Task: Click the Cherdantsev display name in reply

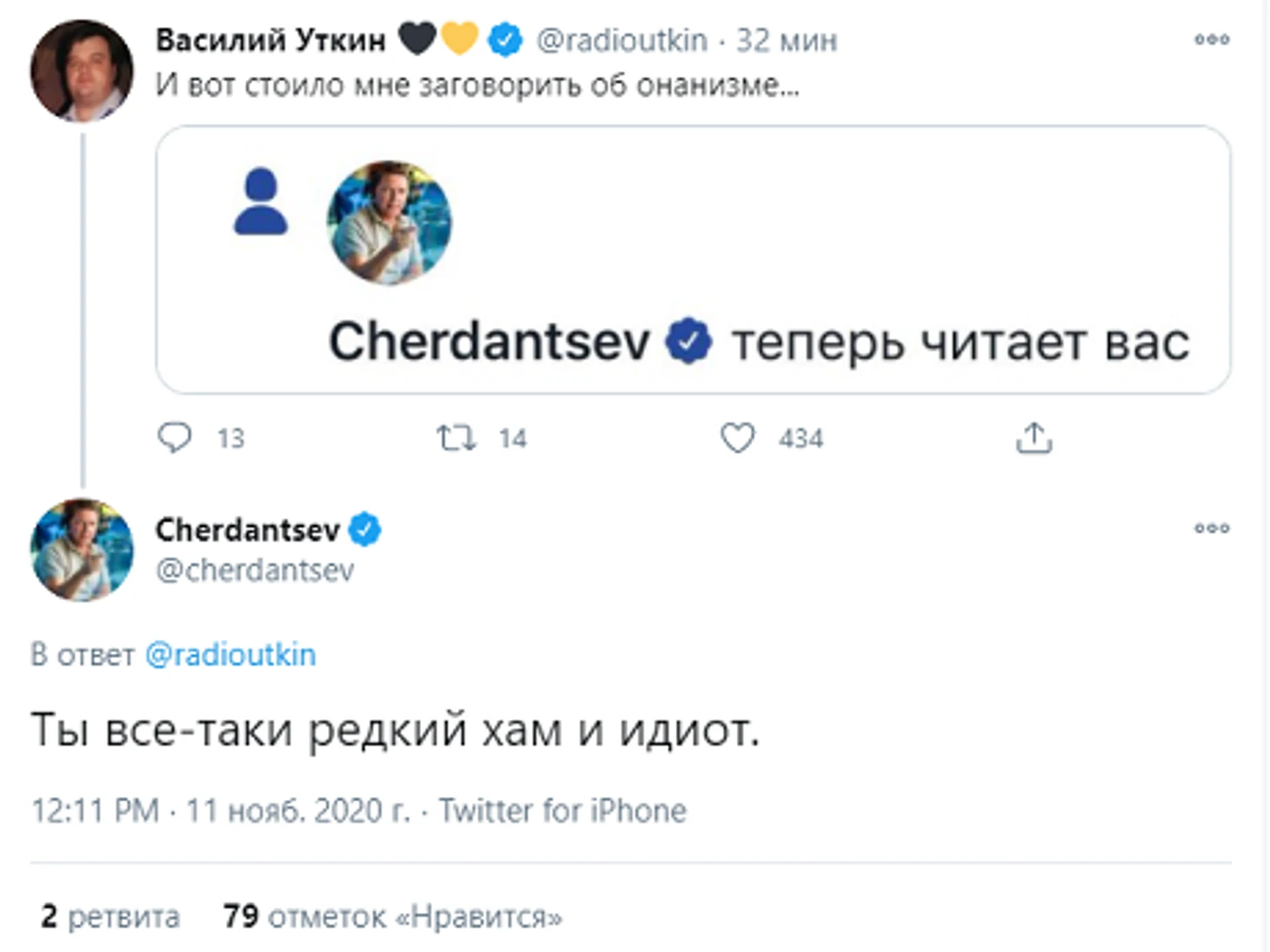Action: coord(247,529)
